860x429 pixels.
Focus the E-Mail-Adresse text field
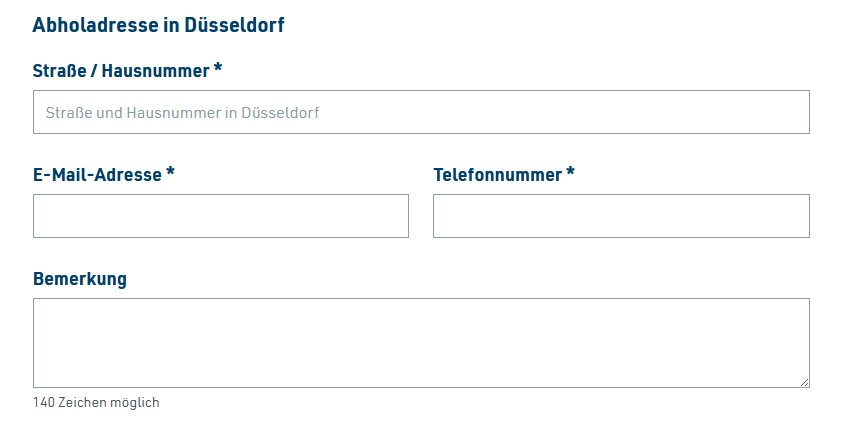coord(220,216)
